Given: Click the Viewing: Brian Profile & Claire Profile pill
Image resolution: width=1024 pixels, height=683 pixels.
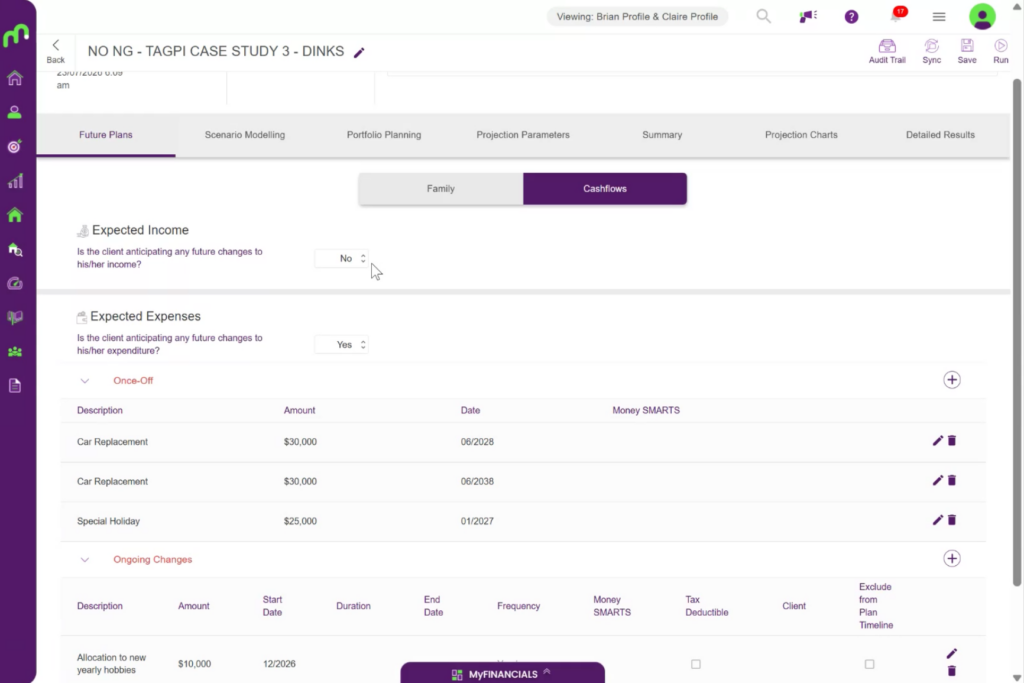Looking at the screenshot, I should click(x=637, y=17).
